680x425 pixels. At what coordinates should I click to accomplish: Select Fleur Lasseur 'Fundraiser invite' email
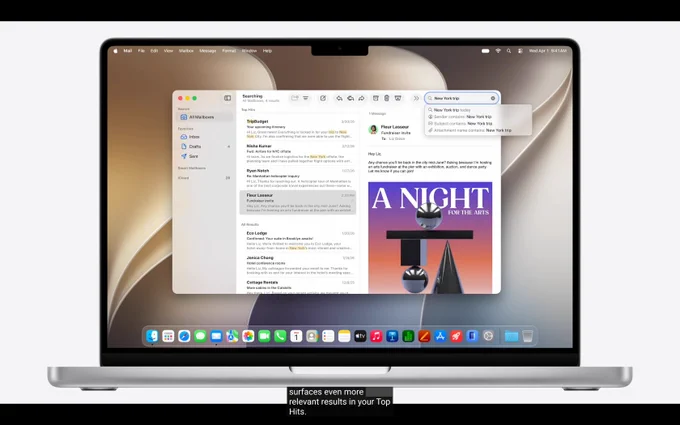pyautogui.click(x=298, y=203)
